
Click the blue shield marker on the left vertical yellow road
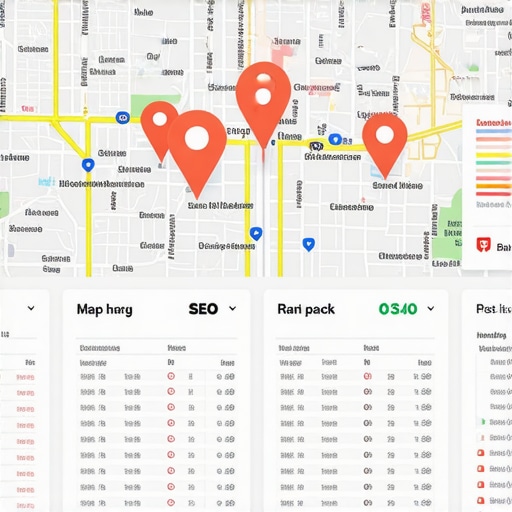(x=88, y=165)
